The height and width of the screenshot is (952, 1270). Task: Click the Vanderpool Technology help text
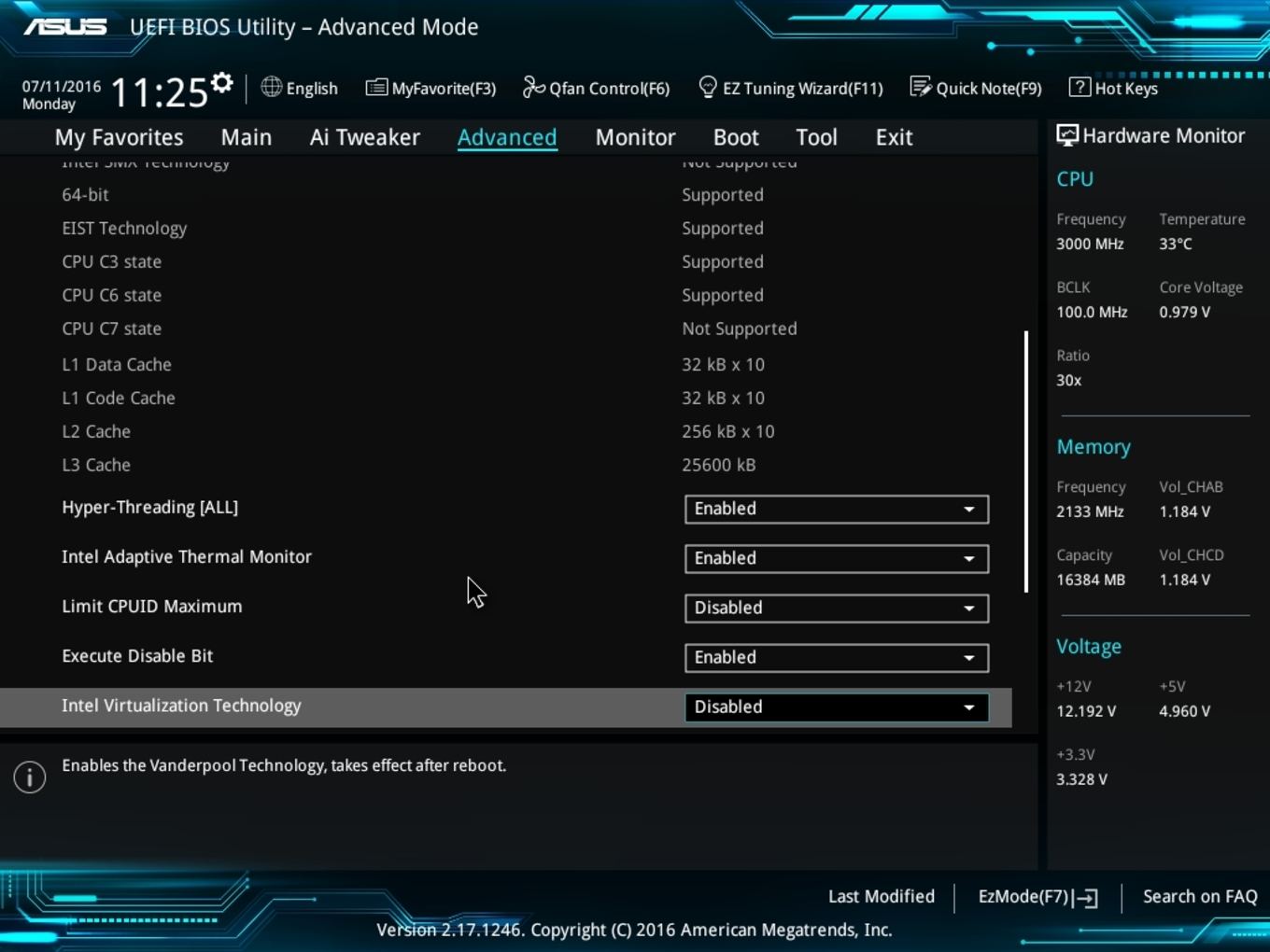coord(284,765)
